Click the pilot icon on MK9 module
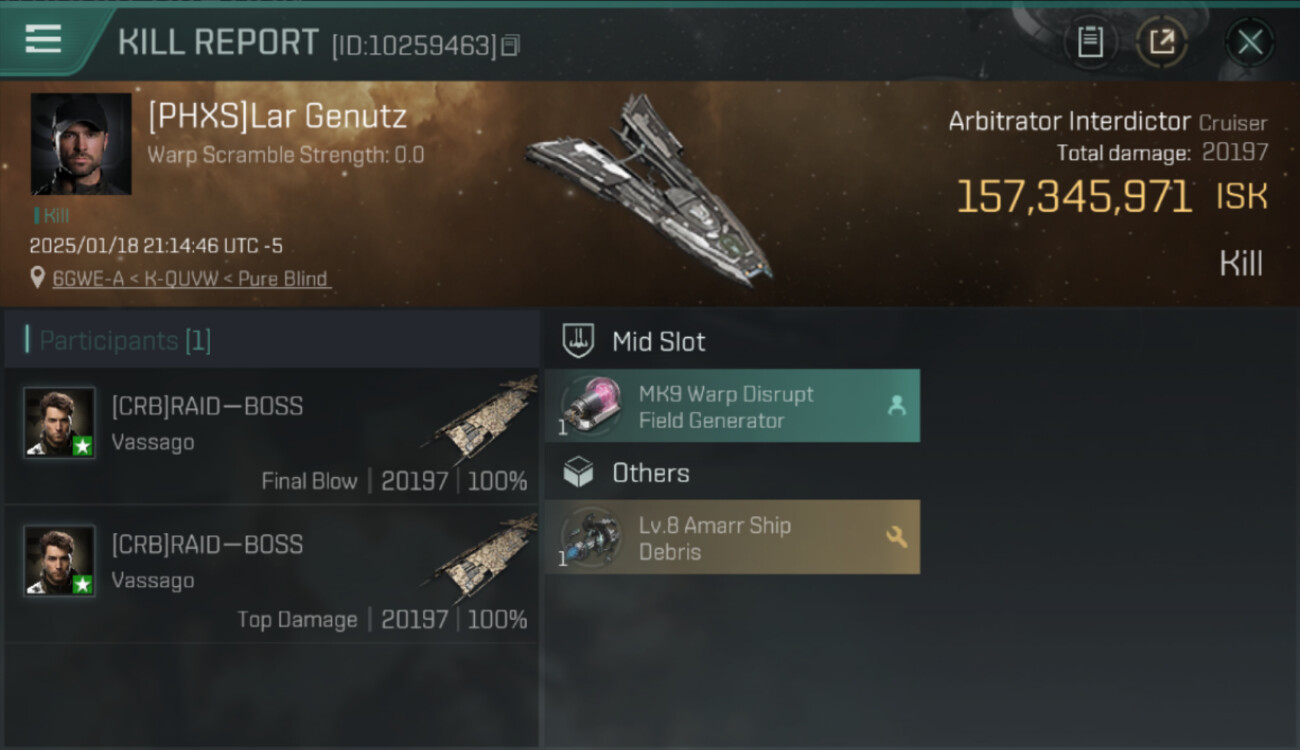This screenshot has width=1300, height=750. (896, 405)
